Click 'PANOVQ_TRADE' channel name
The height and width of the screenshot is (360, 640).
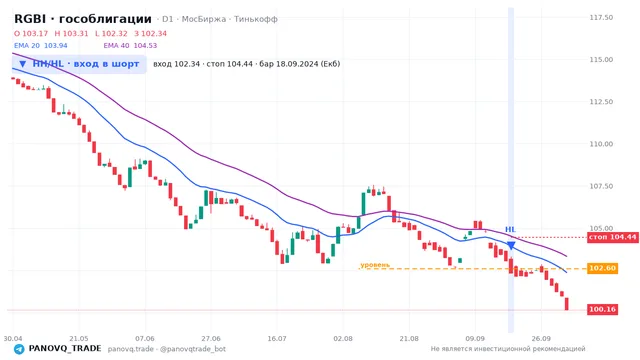(65, 349)
